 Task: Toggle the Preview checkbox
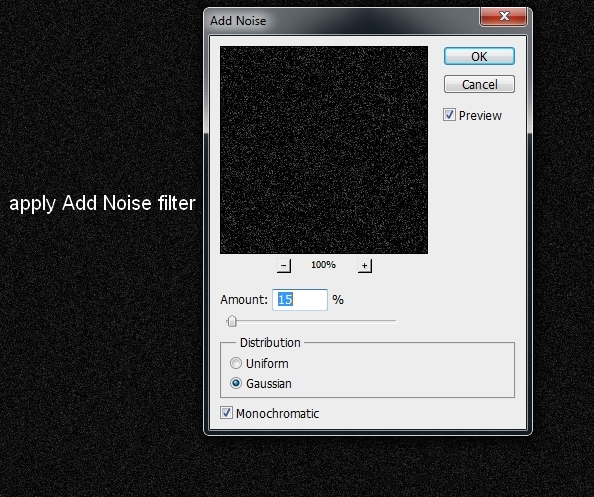[449, 115]
